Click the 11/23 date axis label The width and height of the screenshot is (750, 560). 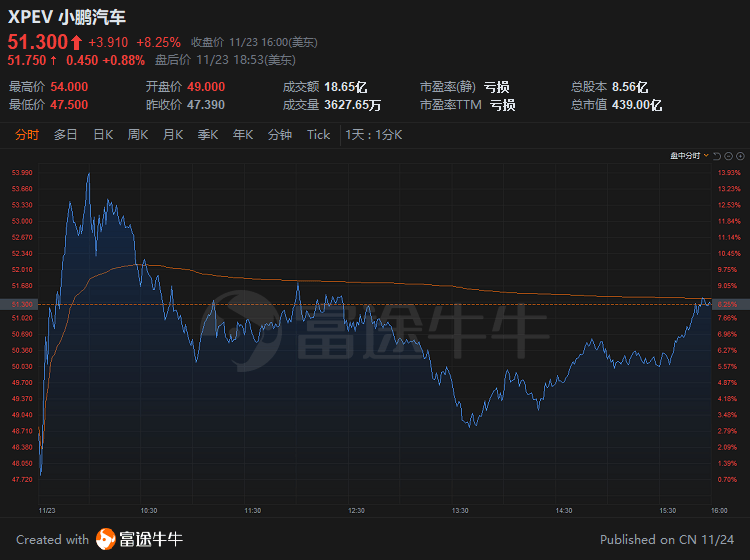pos(47,510)
